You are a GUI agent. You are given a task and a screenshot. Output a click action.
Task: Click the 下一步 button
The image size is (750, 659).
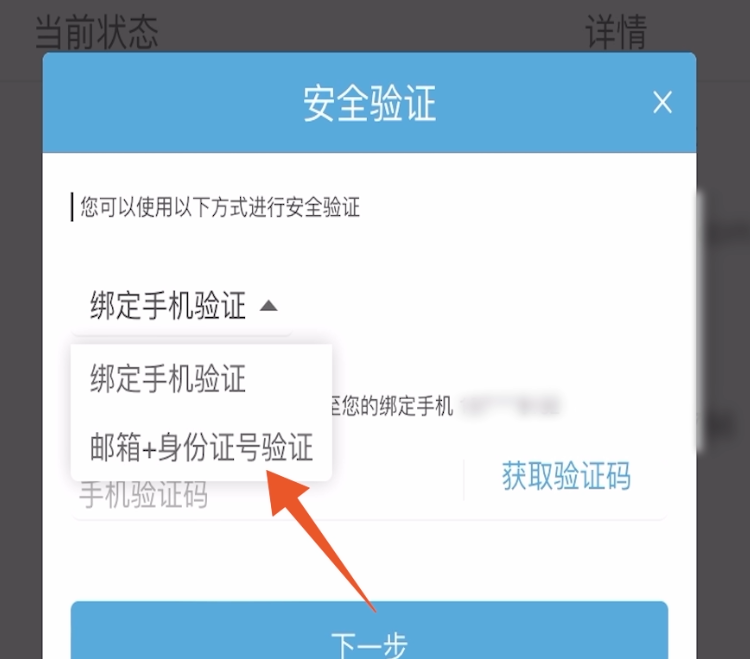coord(369,630)
